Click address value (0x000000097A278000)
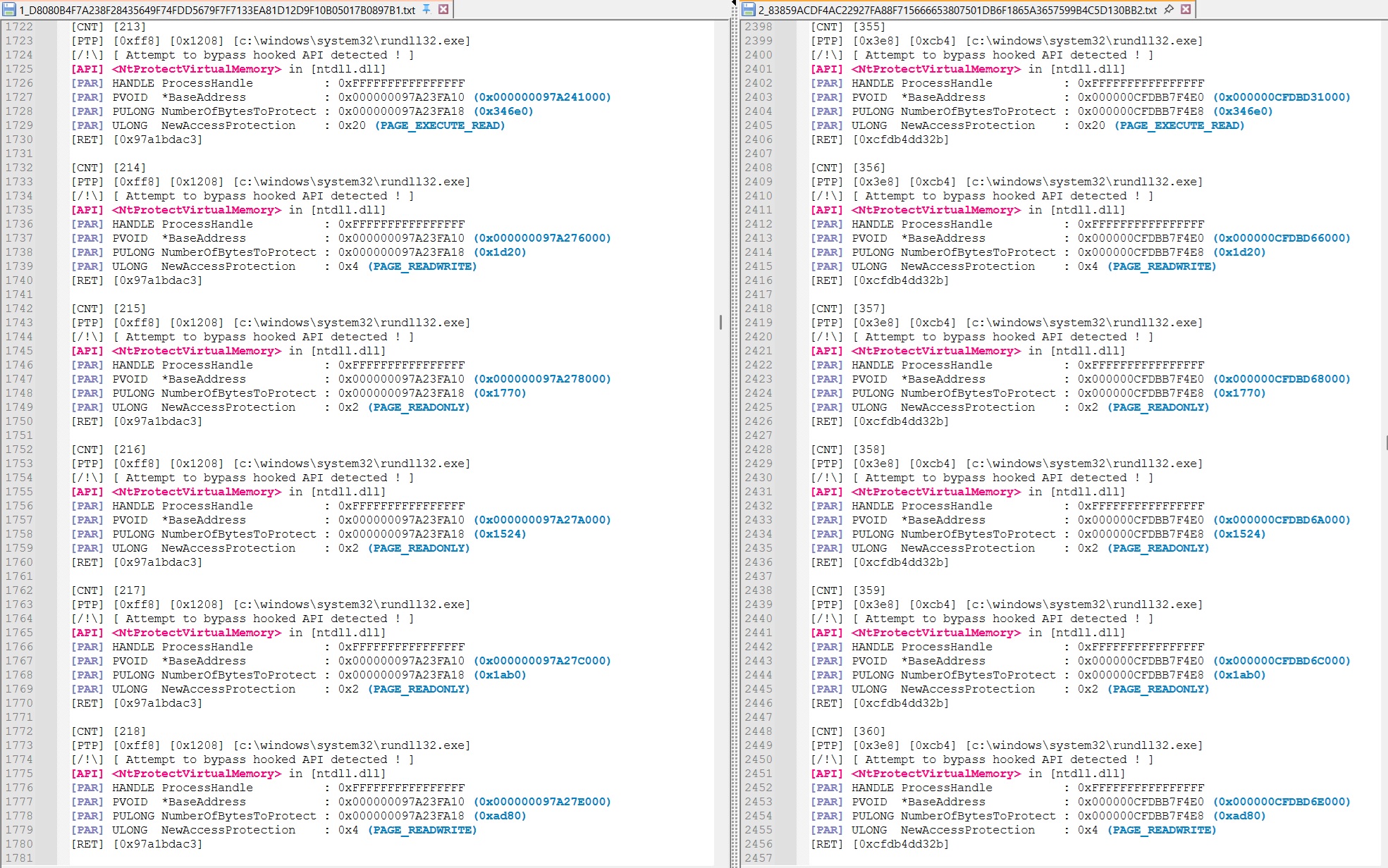This screenshot has width=1388, height=868. pyautogui.click(x=542, y=379)
